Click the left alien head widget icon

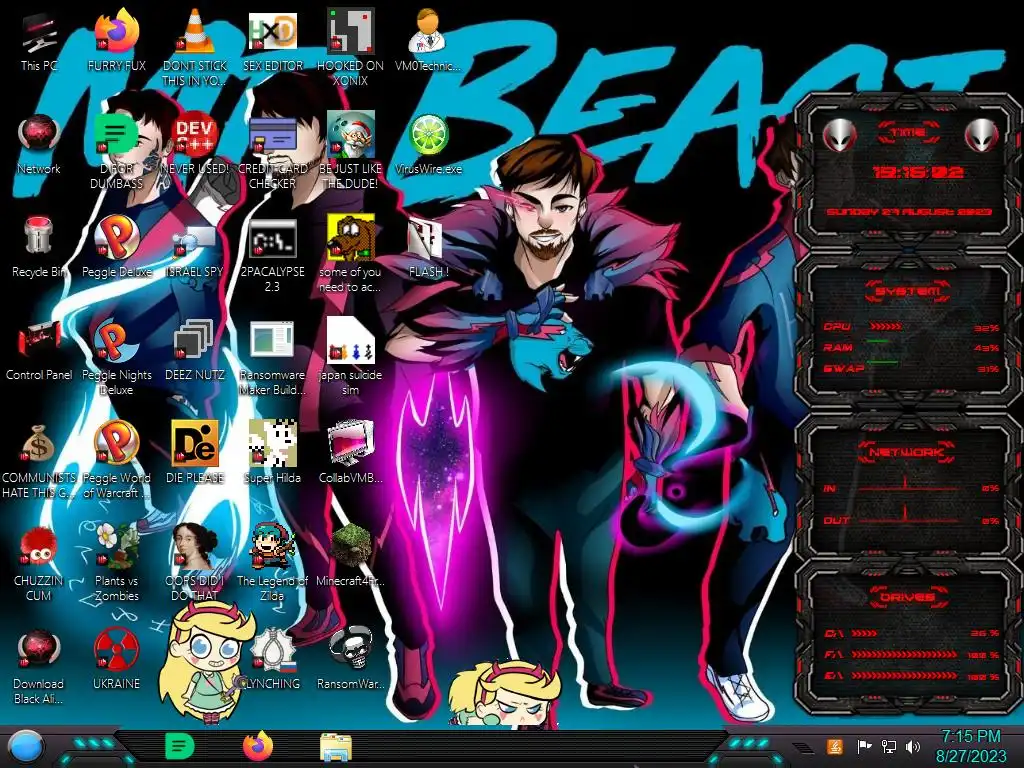coord(839,135)
